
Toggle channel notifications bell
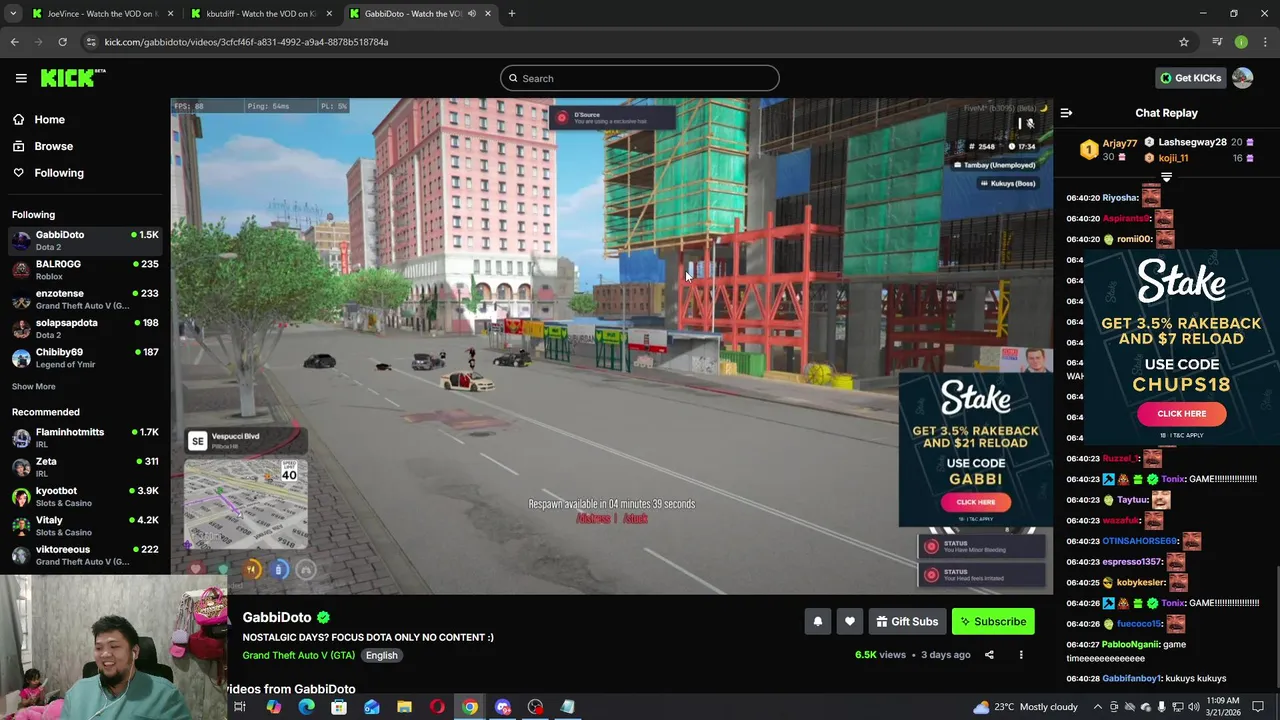click(817, 622)
